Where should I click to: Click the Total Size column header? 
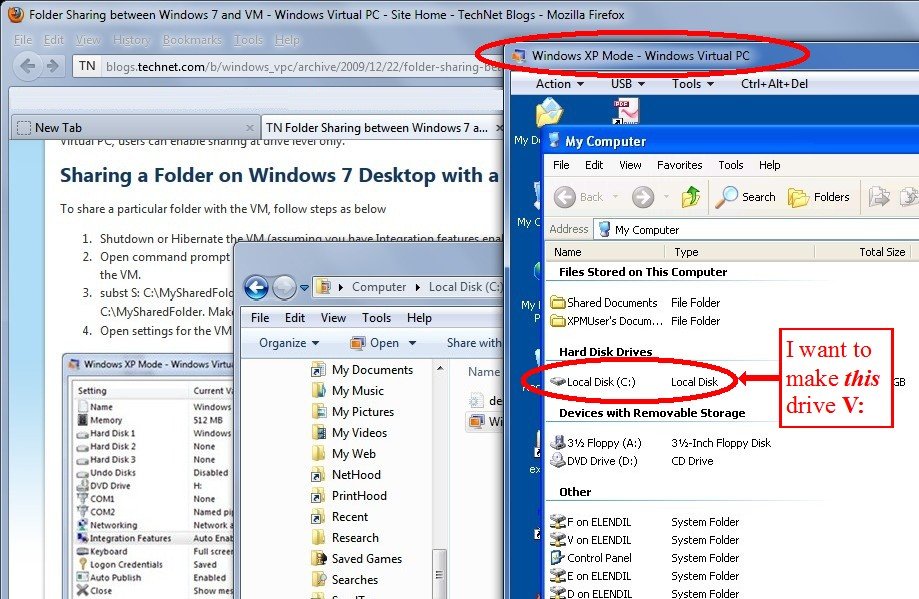pyautogui.click(x=881, y=252)
